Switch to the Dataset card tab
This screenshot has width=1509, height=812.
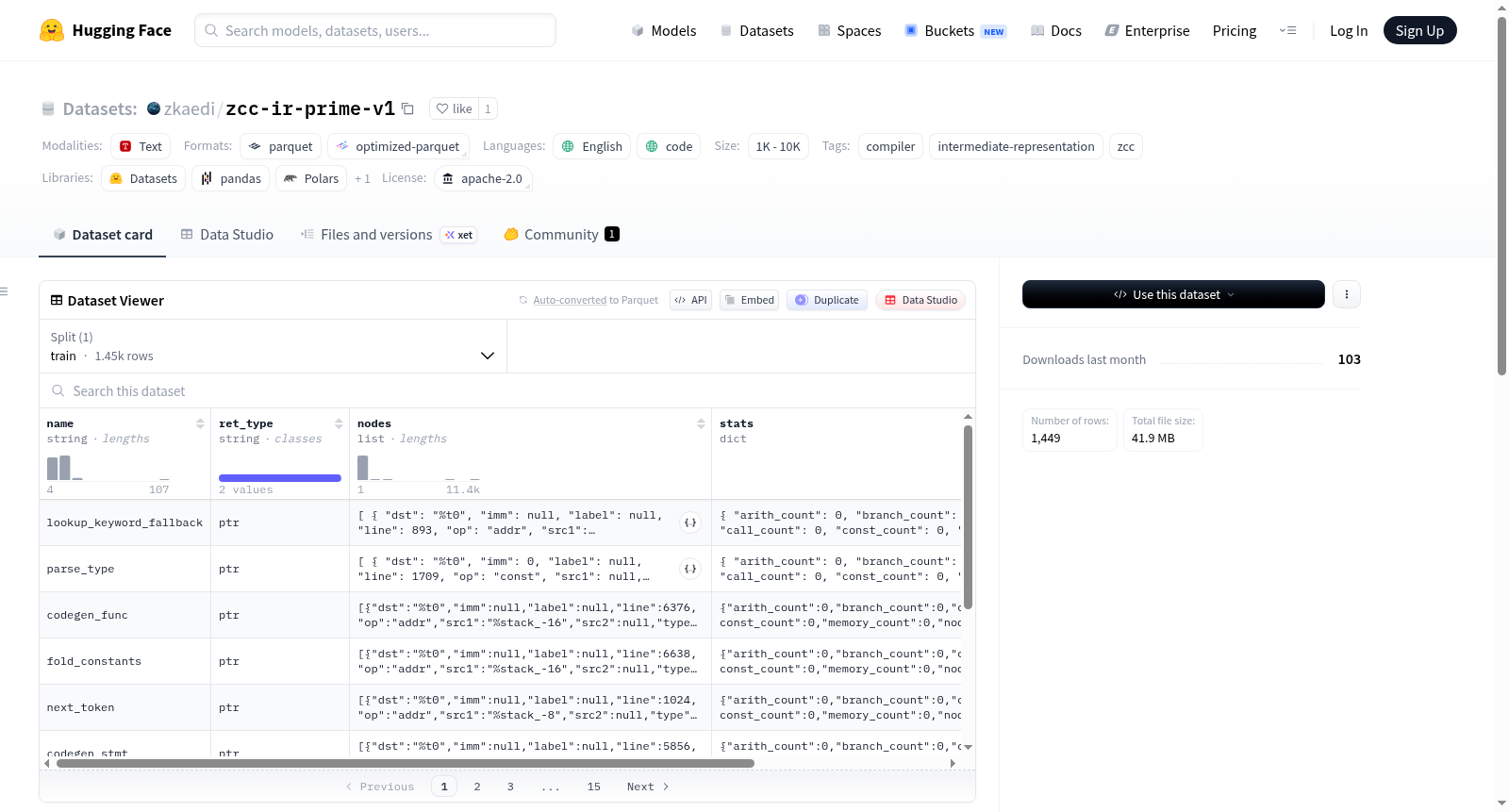click(x=103, y=235)
